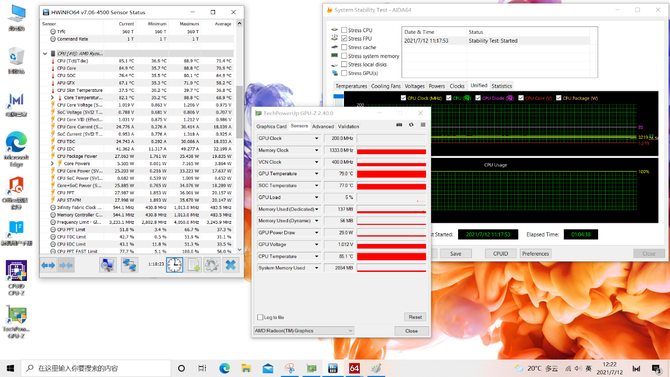The image size is (670, 377).
Task: Open Memory Clock sensor dropdown
Action: [317, 150]
